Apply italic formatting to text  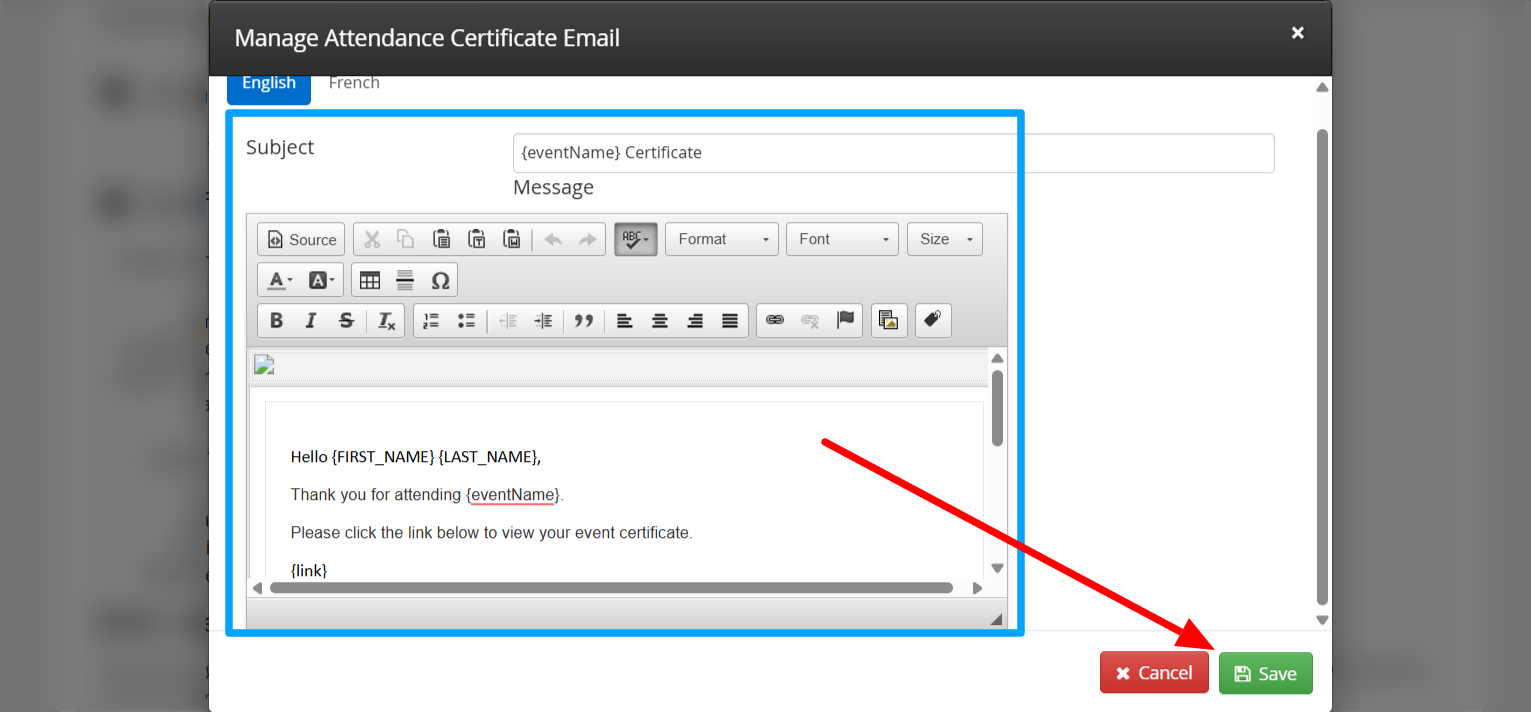(311, 321)
